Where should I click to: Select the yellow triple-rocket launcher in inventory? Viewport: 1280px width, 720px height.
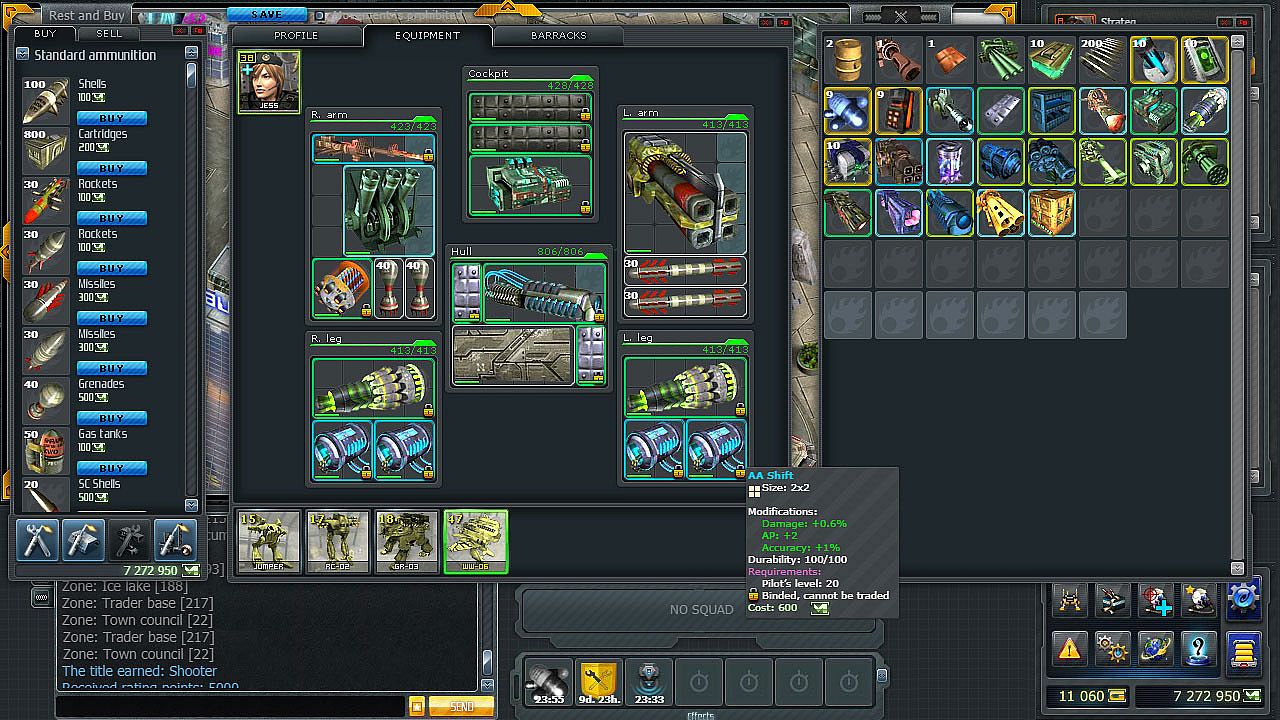tap(1000, 212)
